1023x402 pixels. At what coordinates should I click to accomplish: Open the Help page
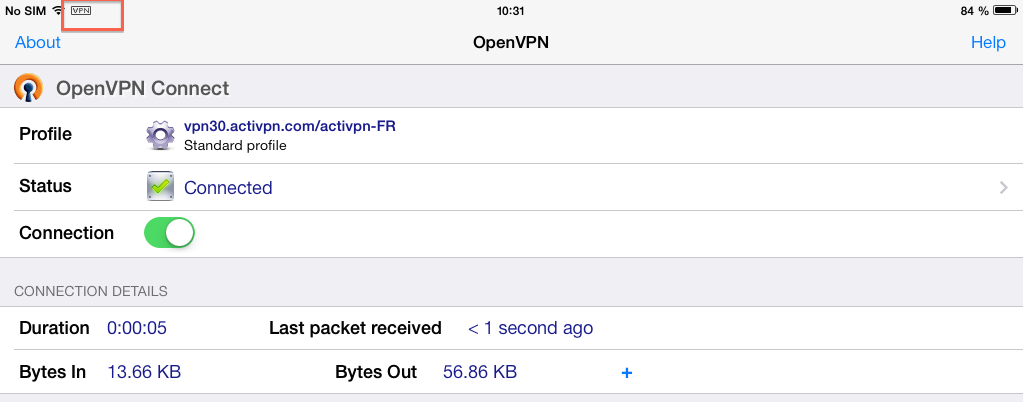coord(988,42)
